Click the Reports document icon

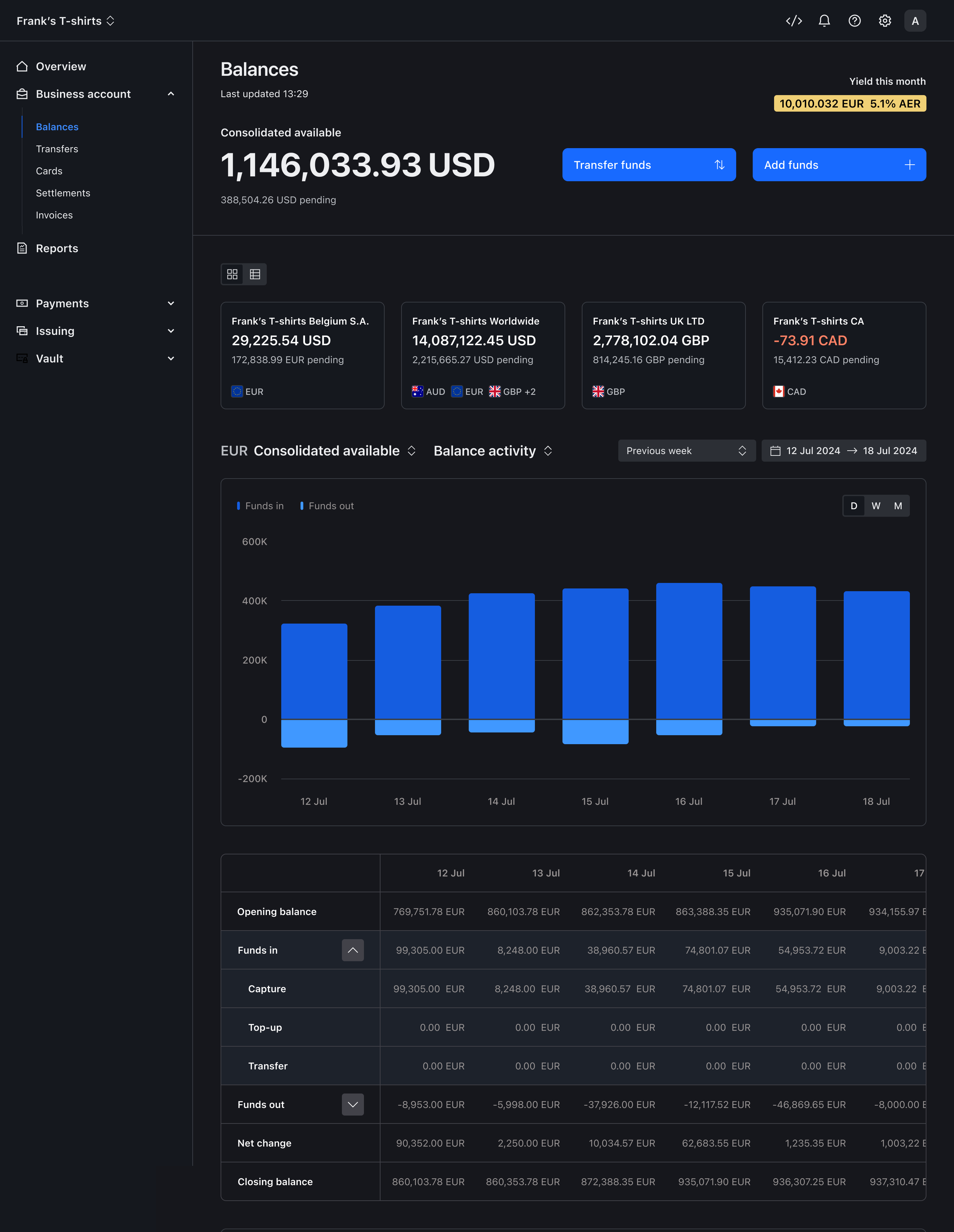coord(22,248)
